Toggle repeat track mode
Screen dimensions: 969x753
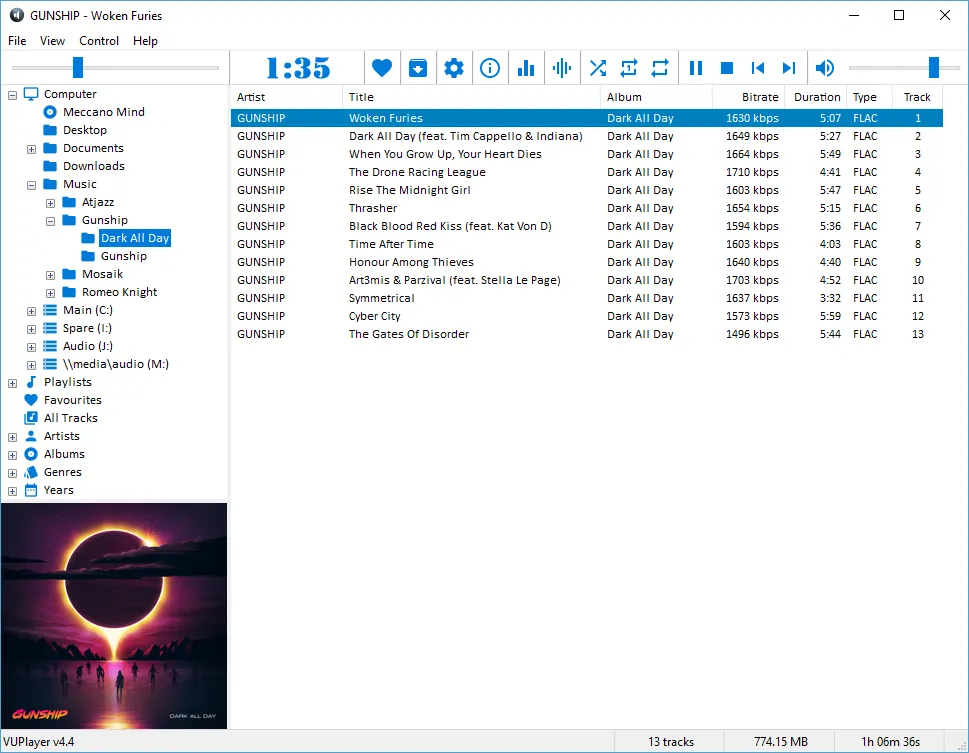click(x=628, y=67)
